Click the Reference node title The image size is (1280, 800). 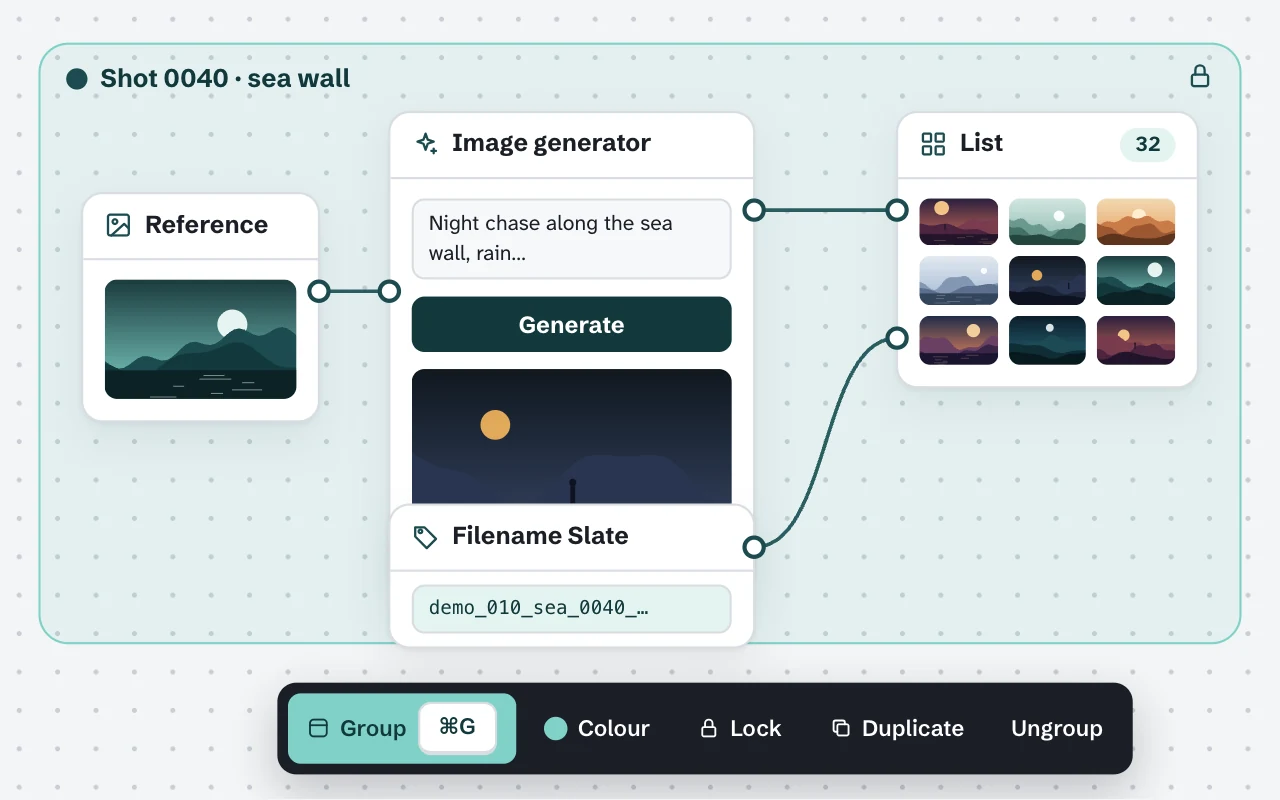pyautogui.click(x=206, y=225)
